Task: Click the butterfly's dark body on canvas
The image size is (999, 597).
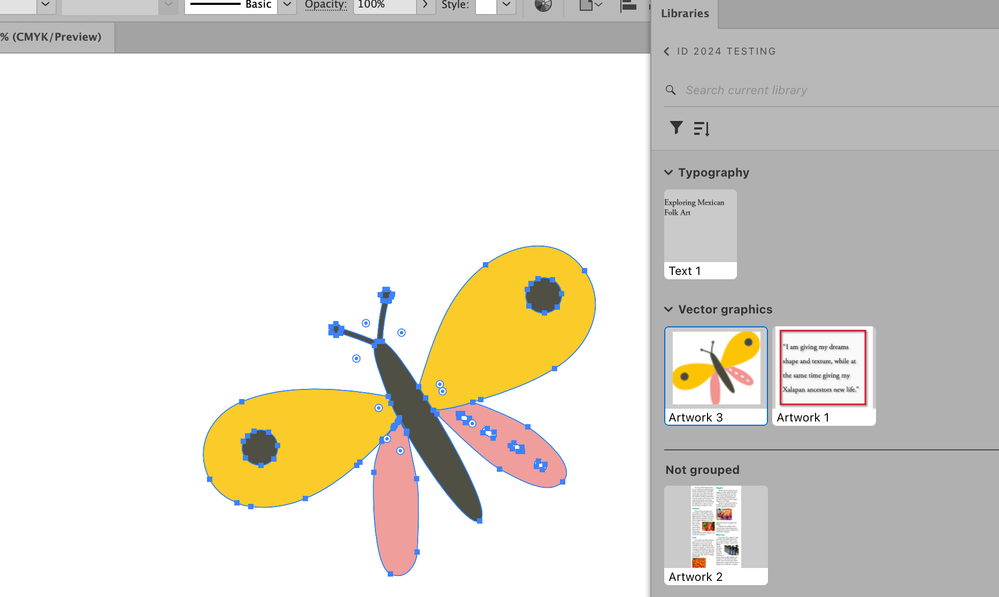Action: tap(427, 433)
